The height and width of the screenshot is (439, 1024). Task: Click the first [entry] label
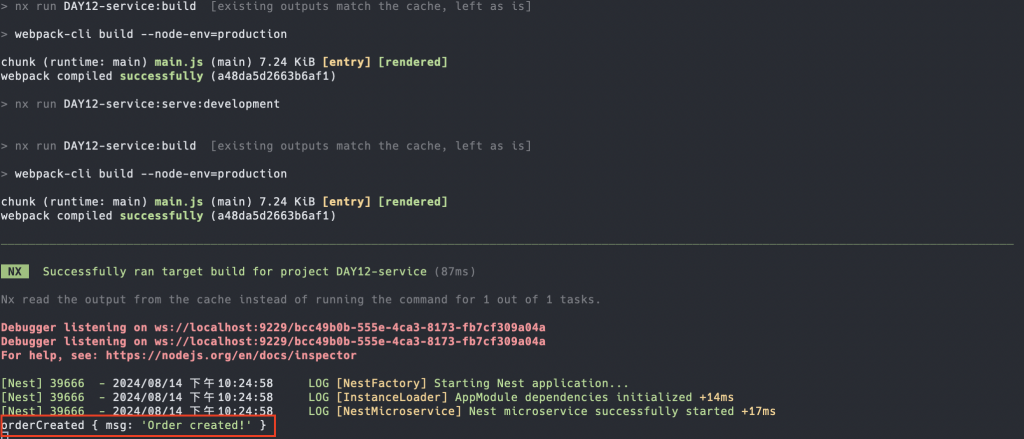click(x=347, y=61)
